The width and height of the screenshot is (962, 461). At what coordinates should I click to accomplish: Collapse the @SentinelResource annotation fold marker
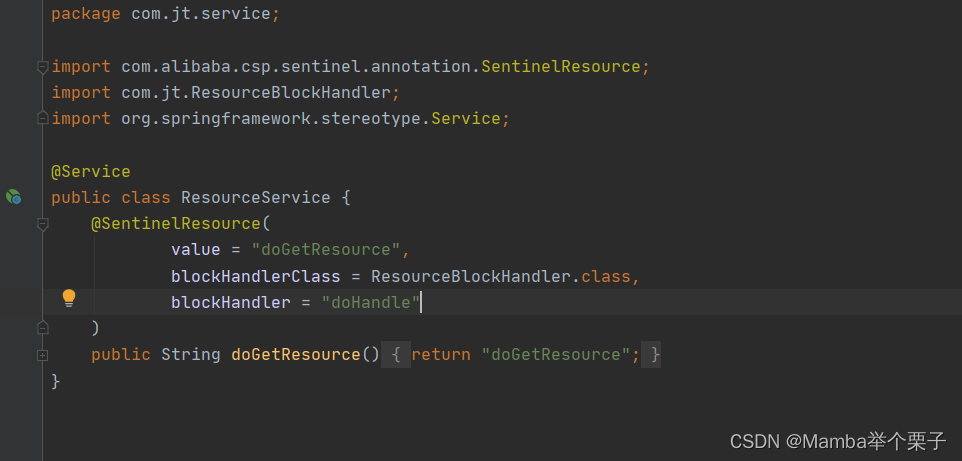click(42, 223)
